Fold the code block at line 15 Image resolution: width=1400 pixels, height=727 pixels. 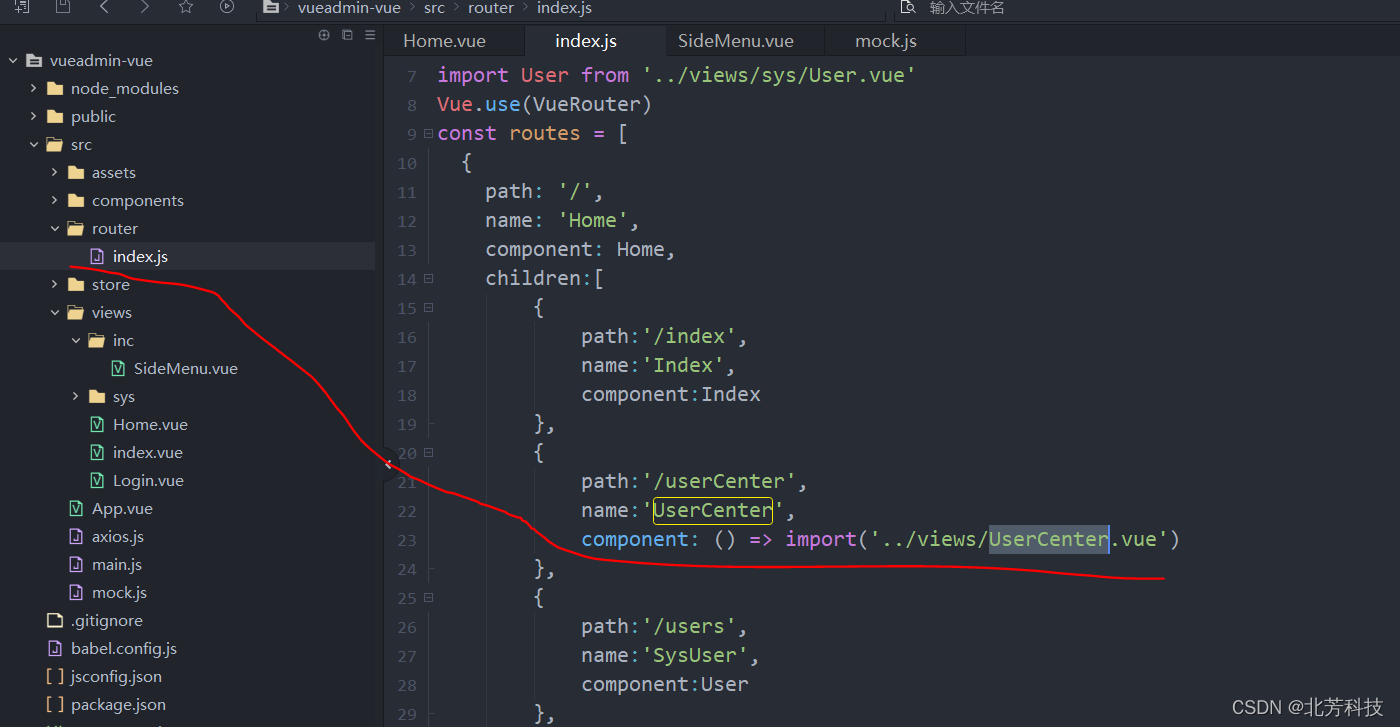(428, 308)
